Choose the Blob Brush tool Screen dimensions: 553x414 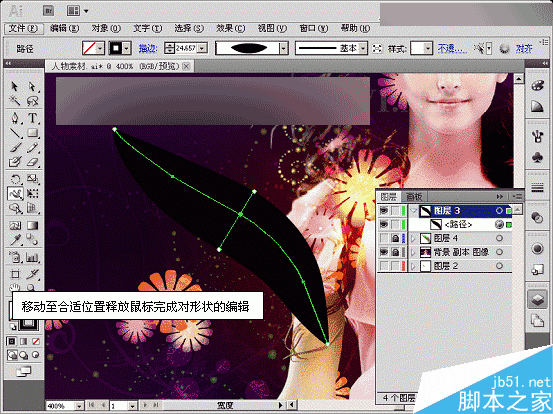15,162
